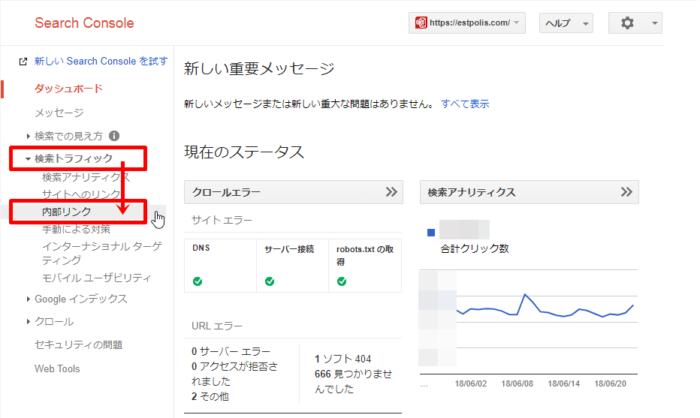Click the 18/06/20 axis date label
Image resolution: width=700 pixels, height=418 pixels.
[x=610, y=384]
